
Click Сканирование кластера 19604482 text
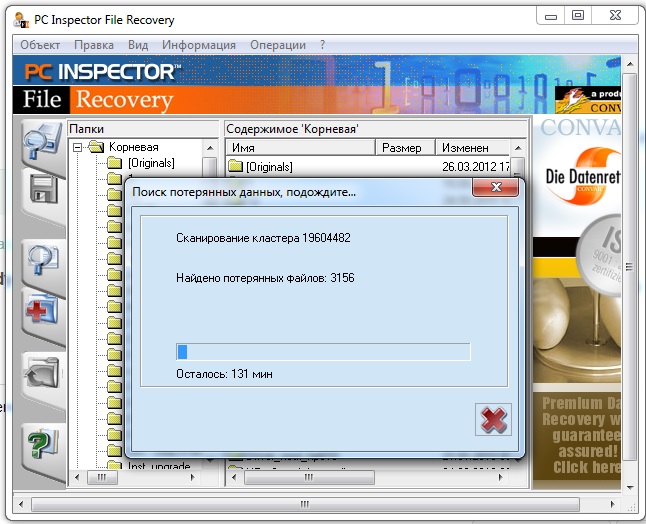(x=263, y=238)
